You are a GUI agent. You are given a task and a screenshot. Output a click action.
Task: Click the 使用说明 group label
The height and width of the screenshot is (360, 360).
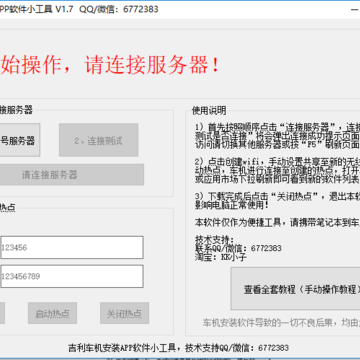(209, 110)
